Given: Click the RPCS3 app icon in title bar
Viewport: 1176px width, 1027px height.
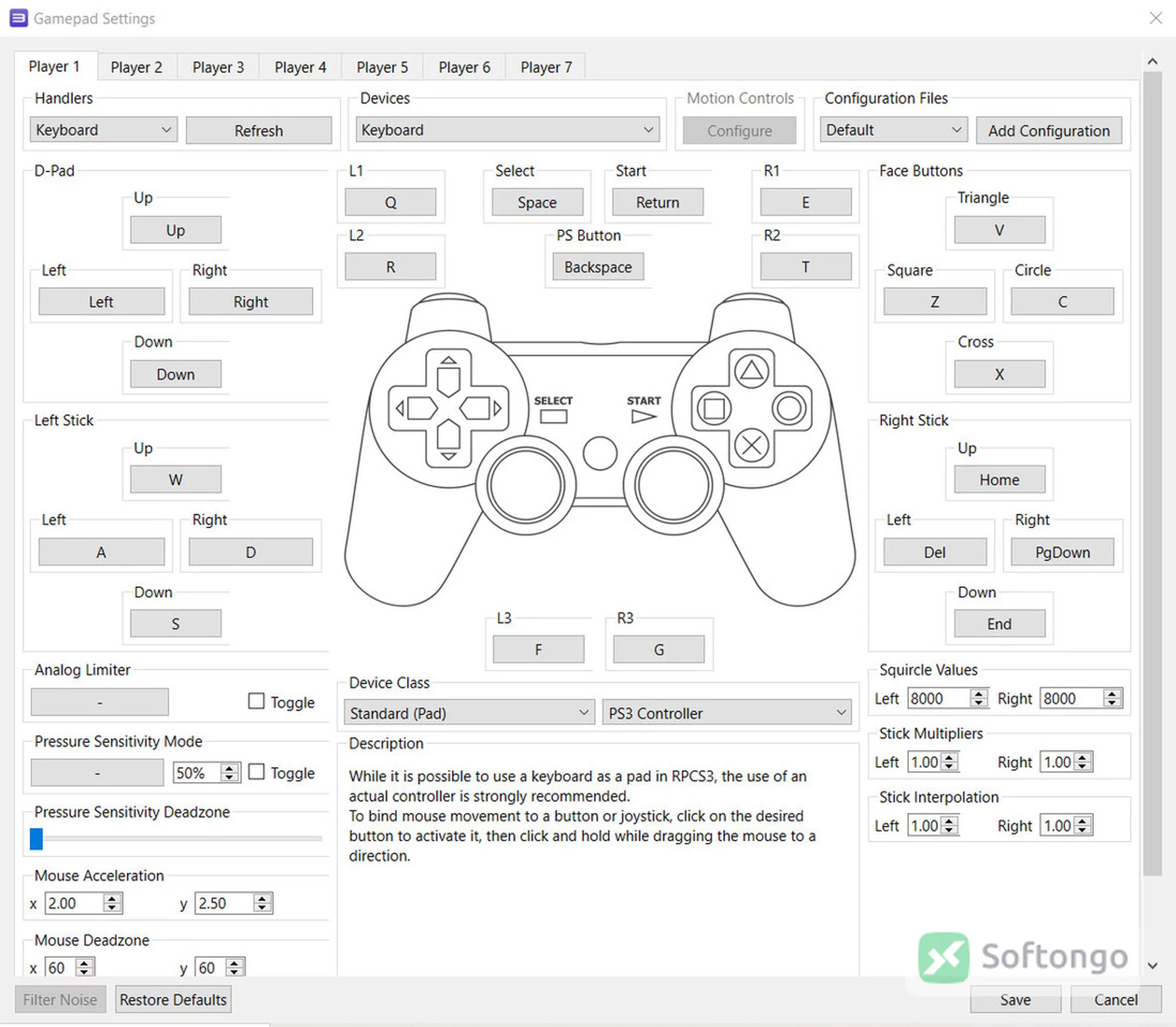Looking at the screenshot, I should [x=18, y=18].
